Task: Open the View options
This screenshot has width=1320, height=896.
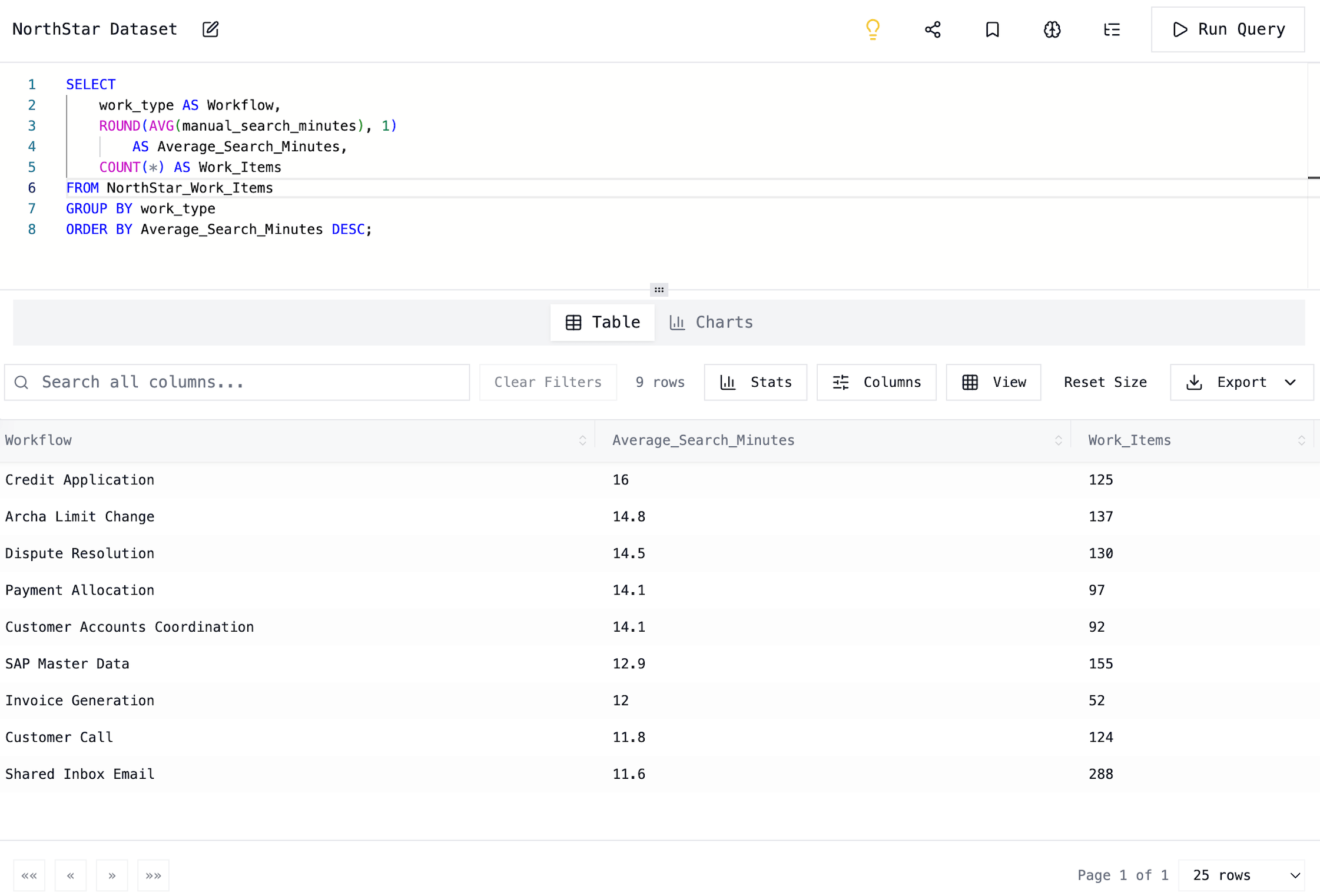Action: [993, 382]
